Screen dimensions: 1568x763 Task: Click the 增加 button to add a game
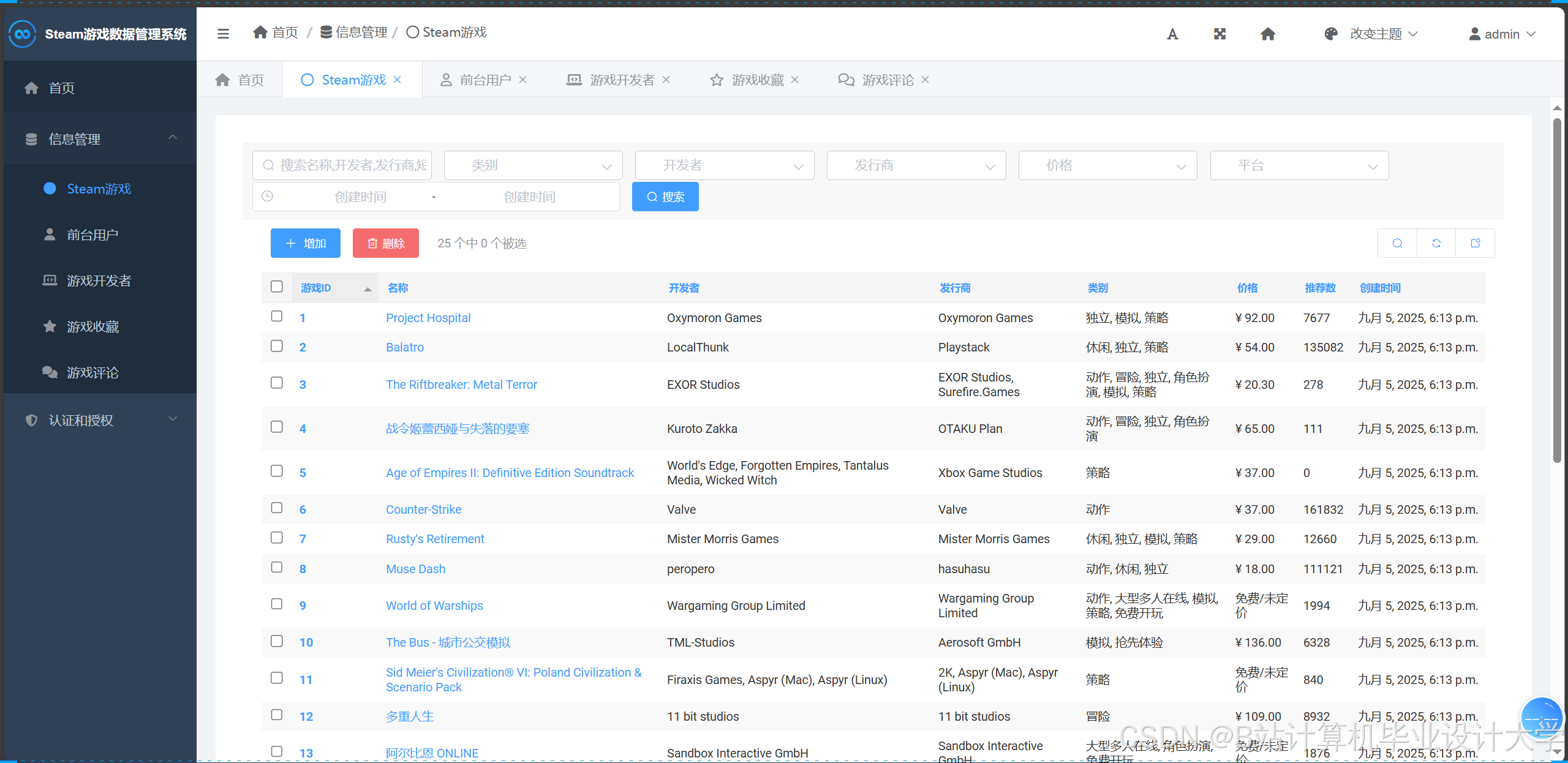pyautogui.click(x=305, y=242)
